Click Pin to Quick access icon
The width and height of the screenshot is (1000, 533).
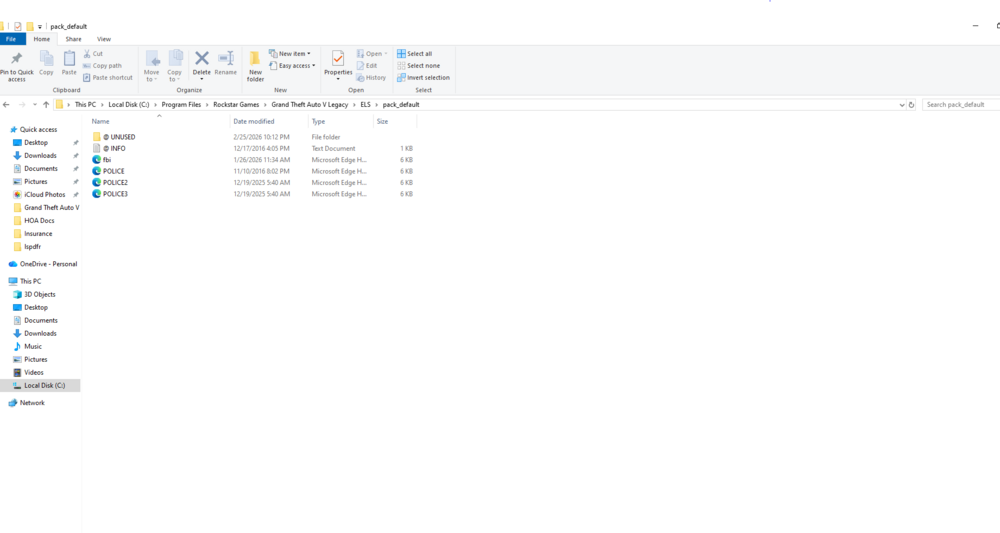pos(17,59)
